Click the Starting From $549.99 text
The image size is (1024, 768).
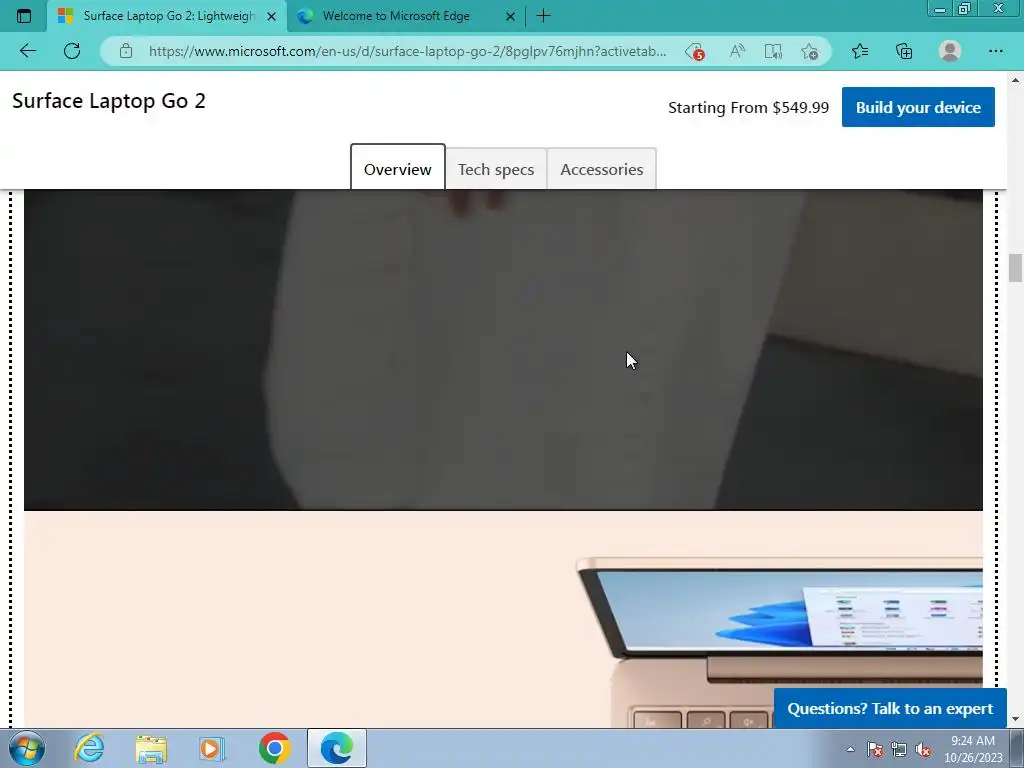(748, 107)
